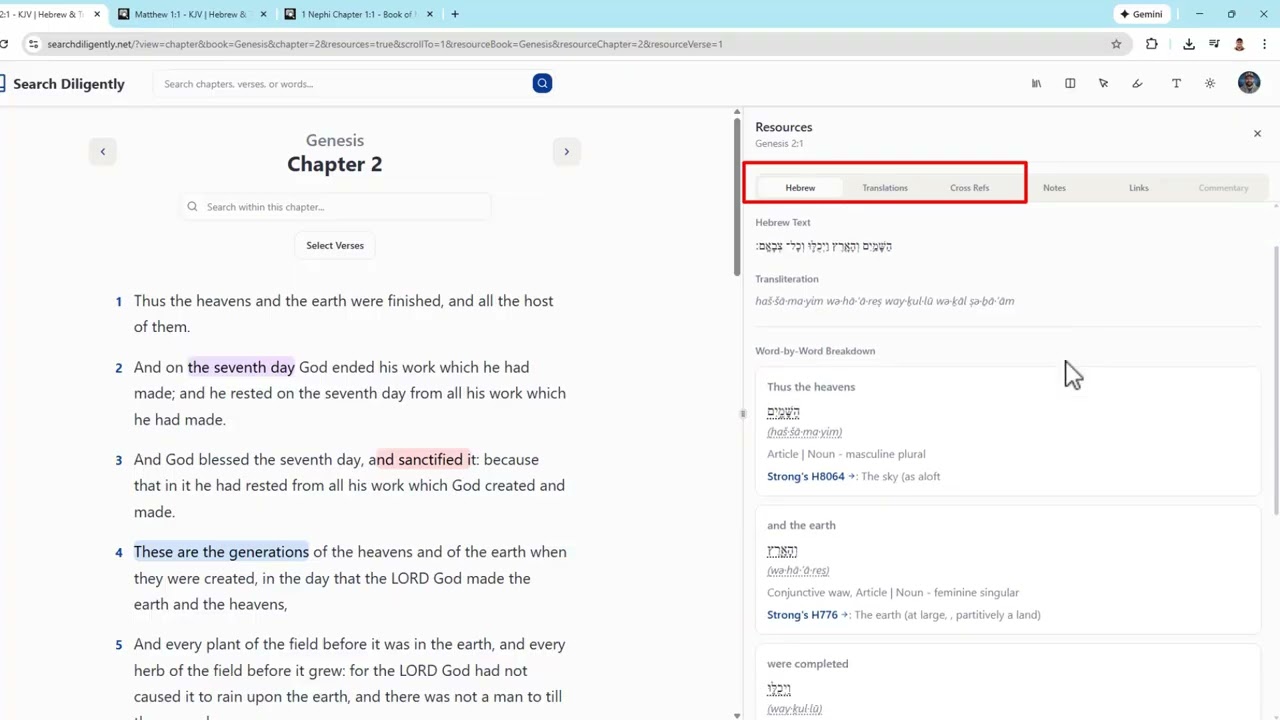The width and height of the screenshot is (1280, 720).
Task: Launch the Gemini button
Action: point(1141,14)
